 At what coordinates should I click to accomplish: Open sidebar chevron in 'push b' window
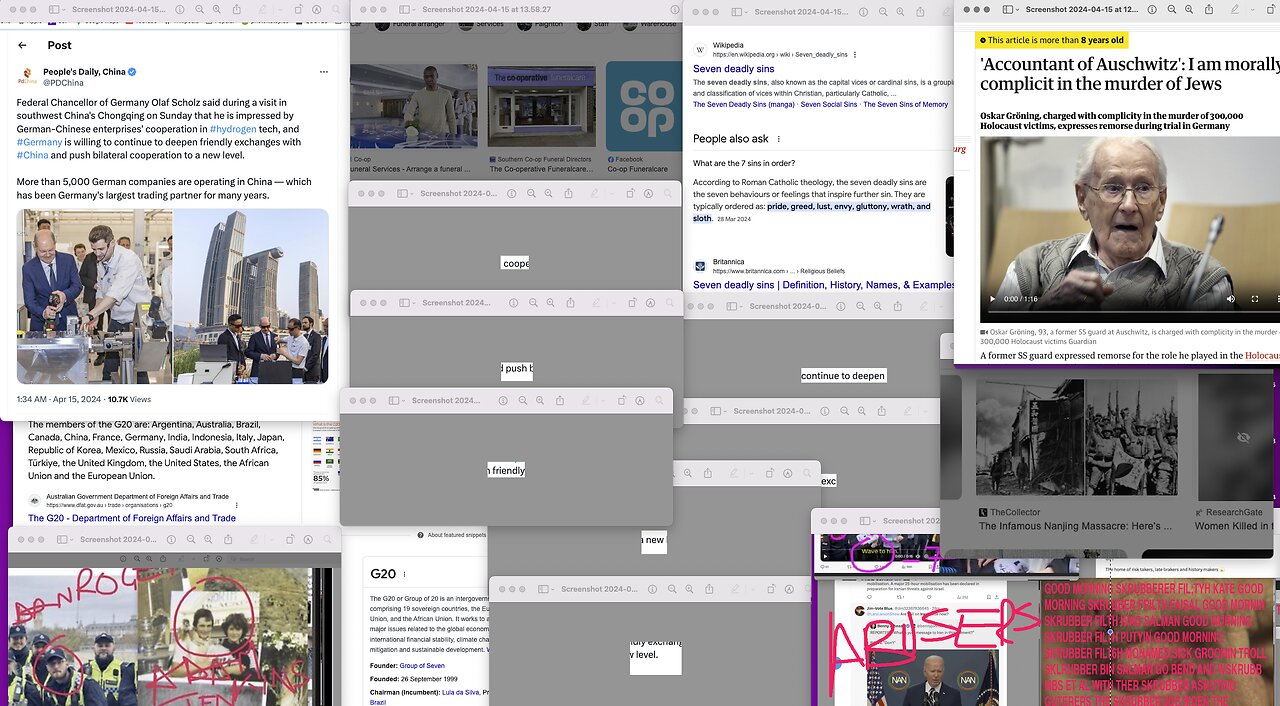(414, 303)
